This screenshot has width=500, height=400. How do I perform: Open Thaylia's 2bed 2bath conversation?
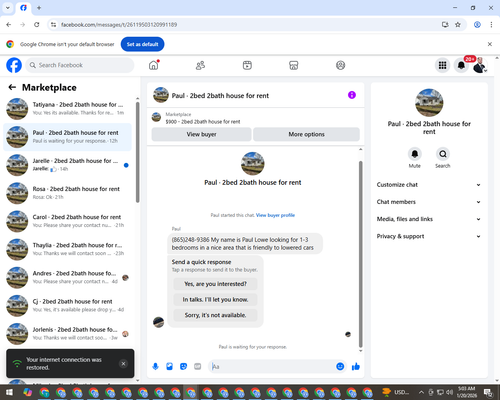tap(67, 249)
